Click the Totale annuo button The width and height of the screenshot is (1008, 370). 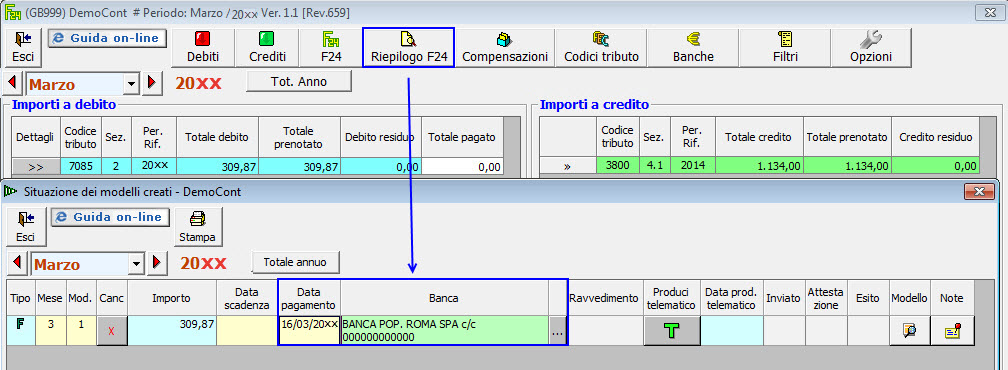(295, 262)
